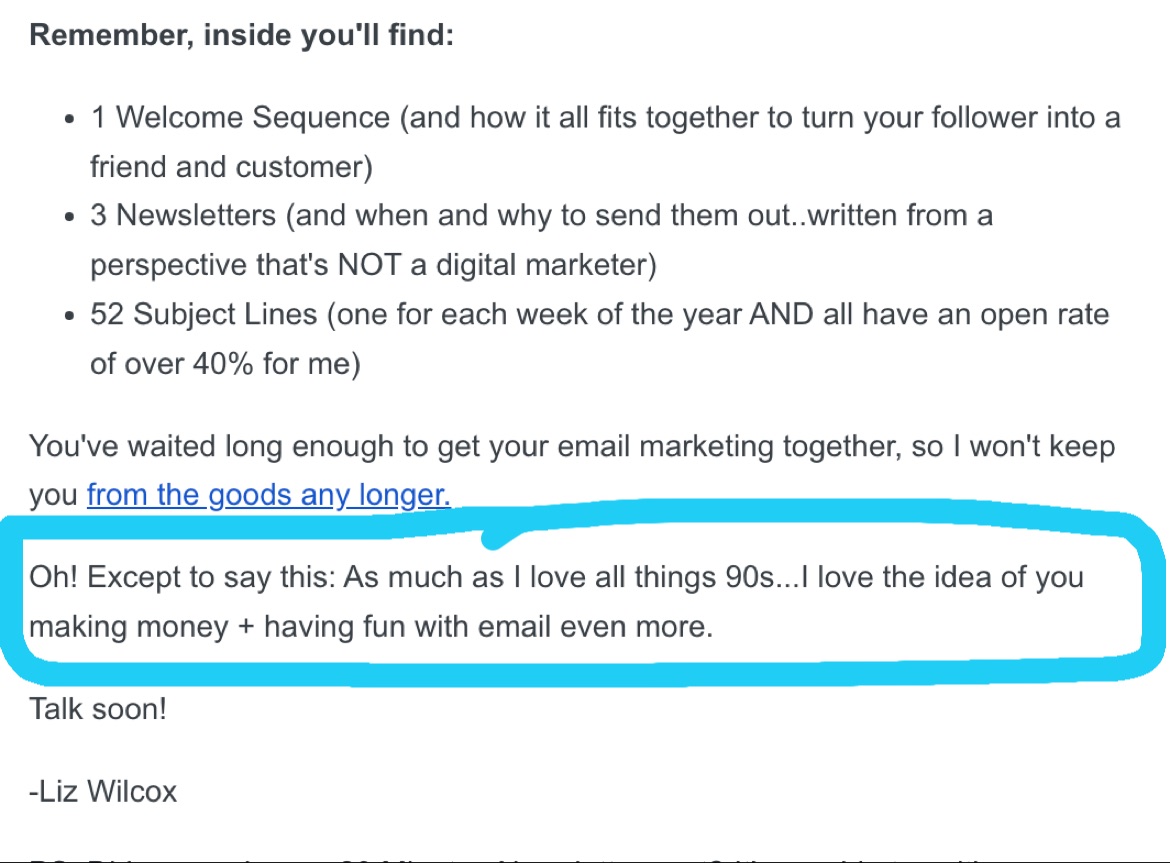Click the "-Liz Wilcox" signature
1170x863 pixels.
[103, 792]
